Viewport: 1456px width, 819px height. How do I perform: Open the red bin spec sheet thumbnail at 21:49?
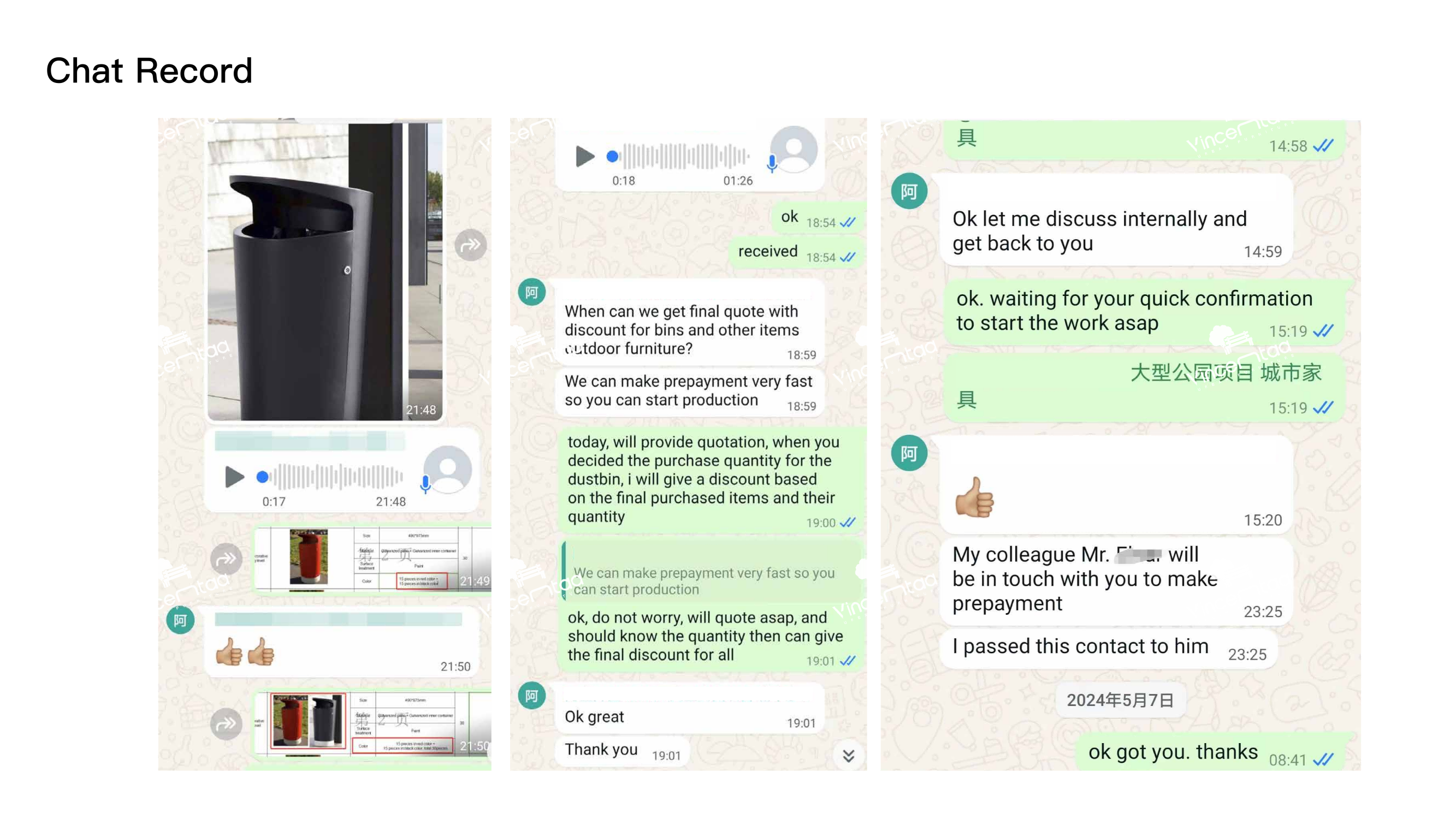tap(373, 559)
